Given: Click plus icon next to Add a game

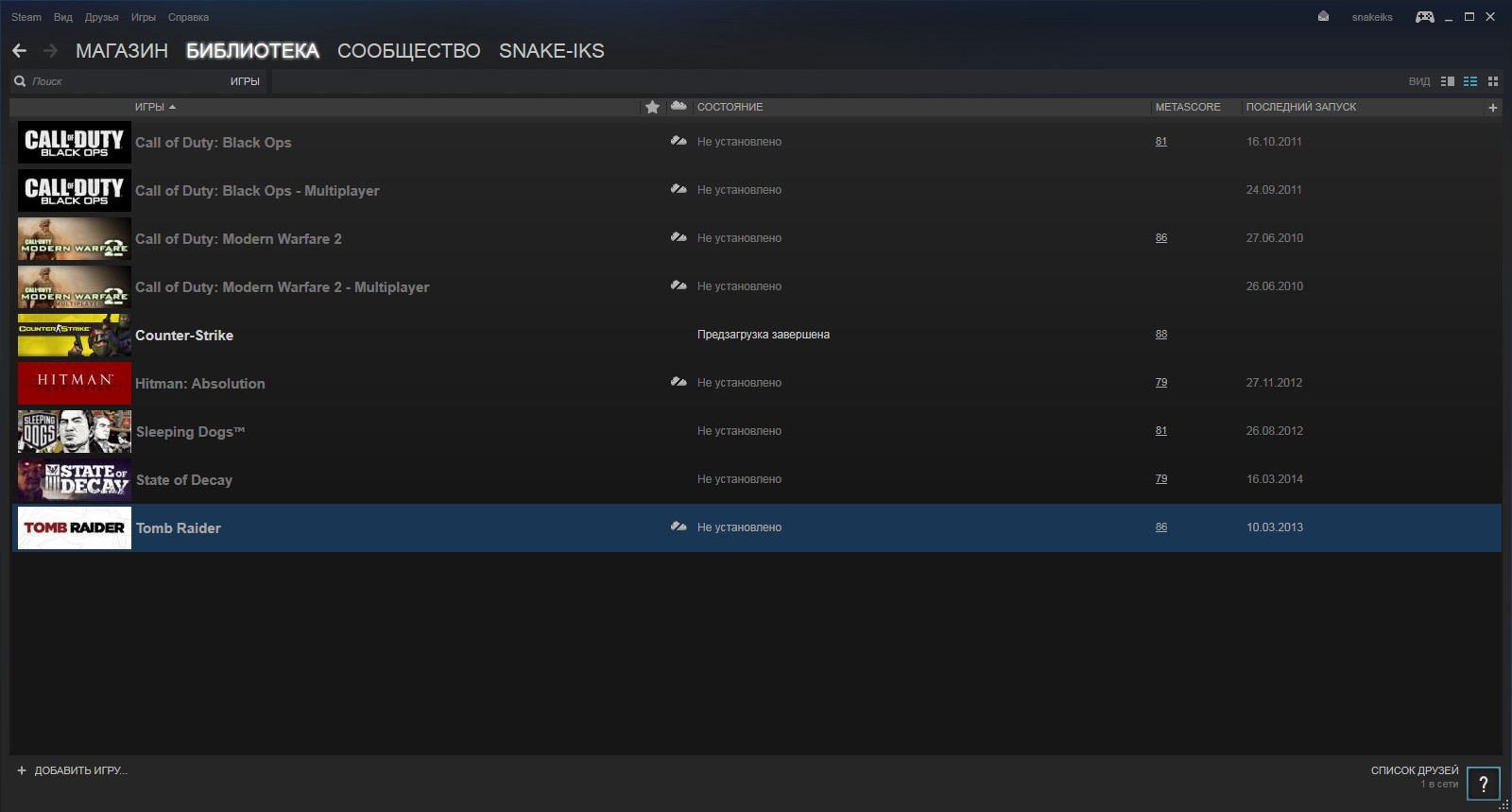Looking at the screenshot, I should pyautogui.click(x=22, y=770).
